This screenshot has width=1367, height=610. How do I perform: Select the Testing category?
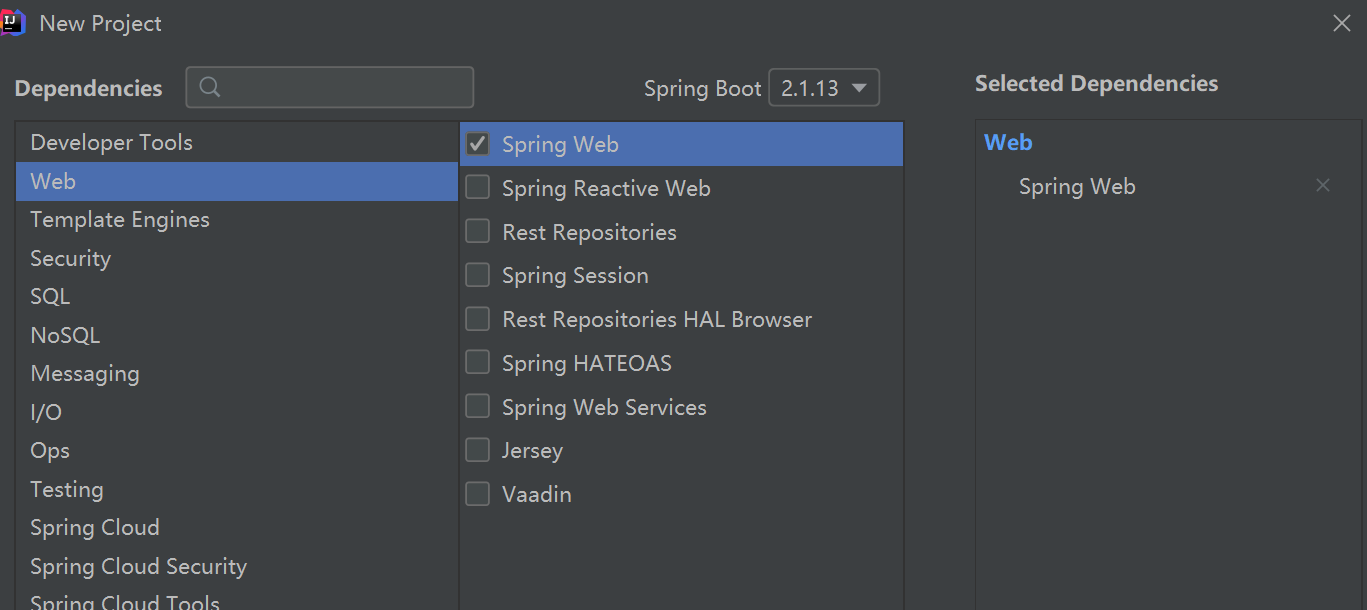66,489
